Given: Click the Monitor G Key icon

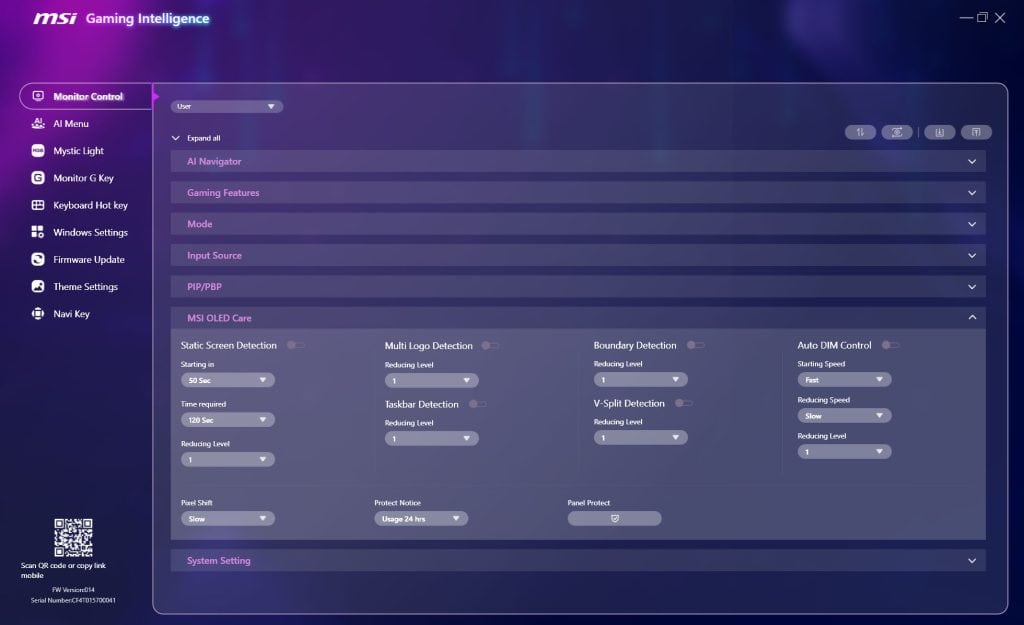Looking at the screenshot, I should pos(38,178).
